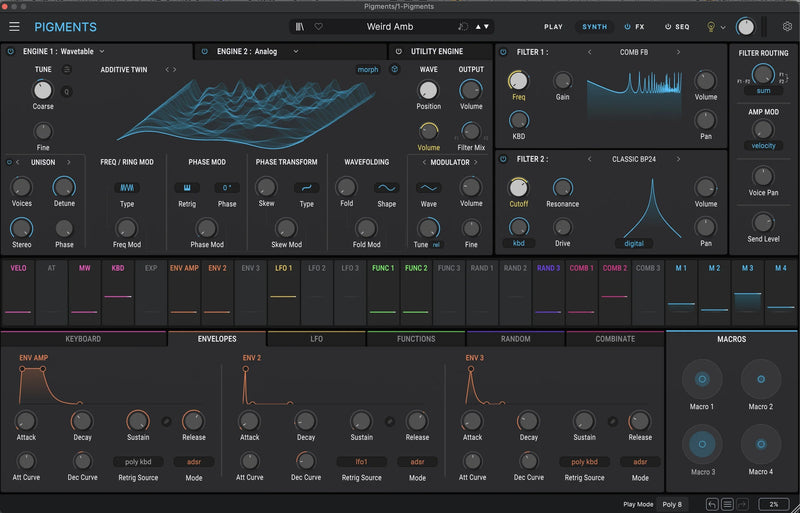Viewport: 800px width, 513px height.
Task: Toggle Engine 2 power button
Action: (205, 52)
